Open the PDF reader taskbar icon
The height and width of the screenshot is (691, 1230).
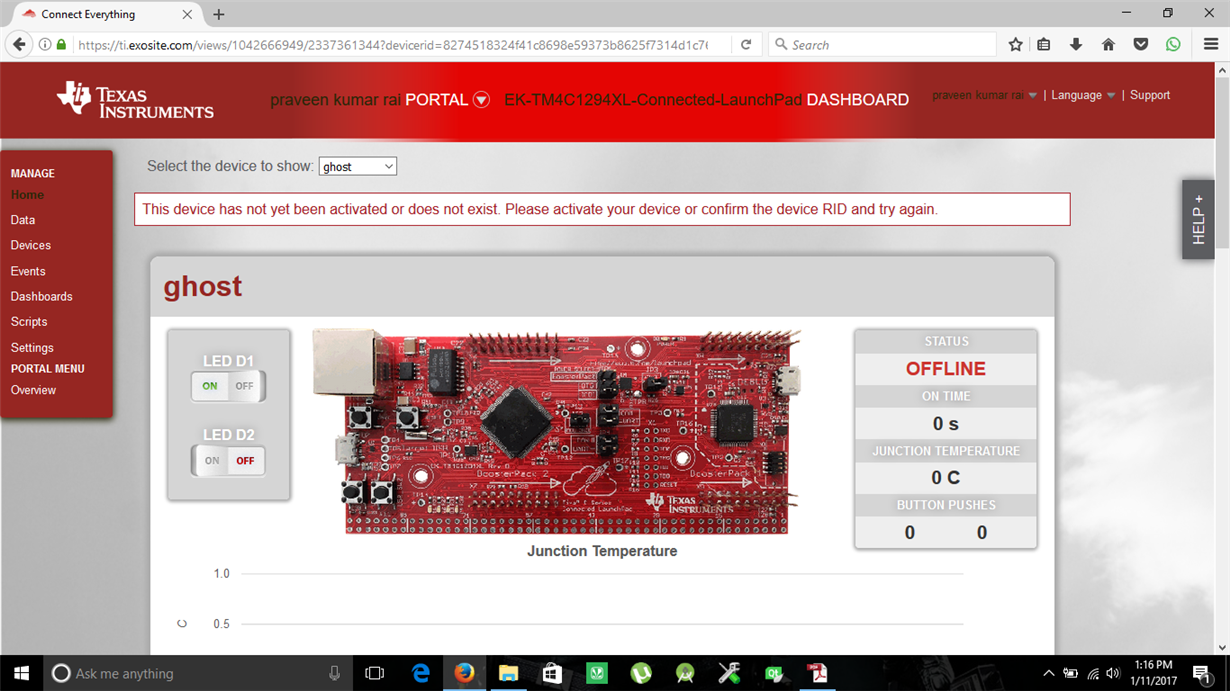point(817,673)
